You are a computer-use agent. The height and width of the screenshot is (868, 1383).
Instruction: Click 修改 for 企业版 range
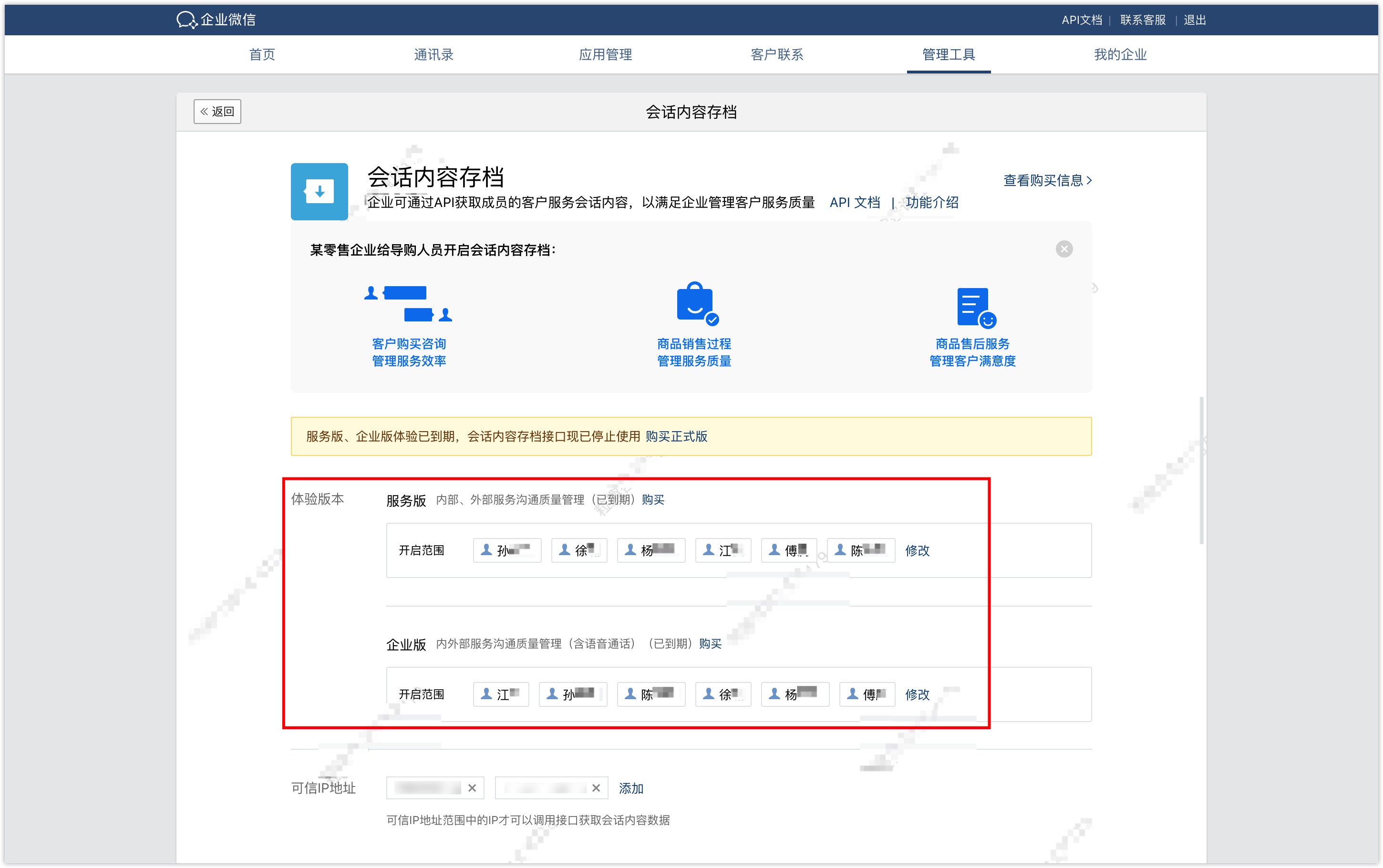click(917, 694)
